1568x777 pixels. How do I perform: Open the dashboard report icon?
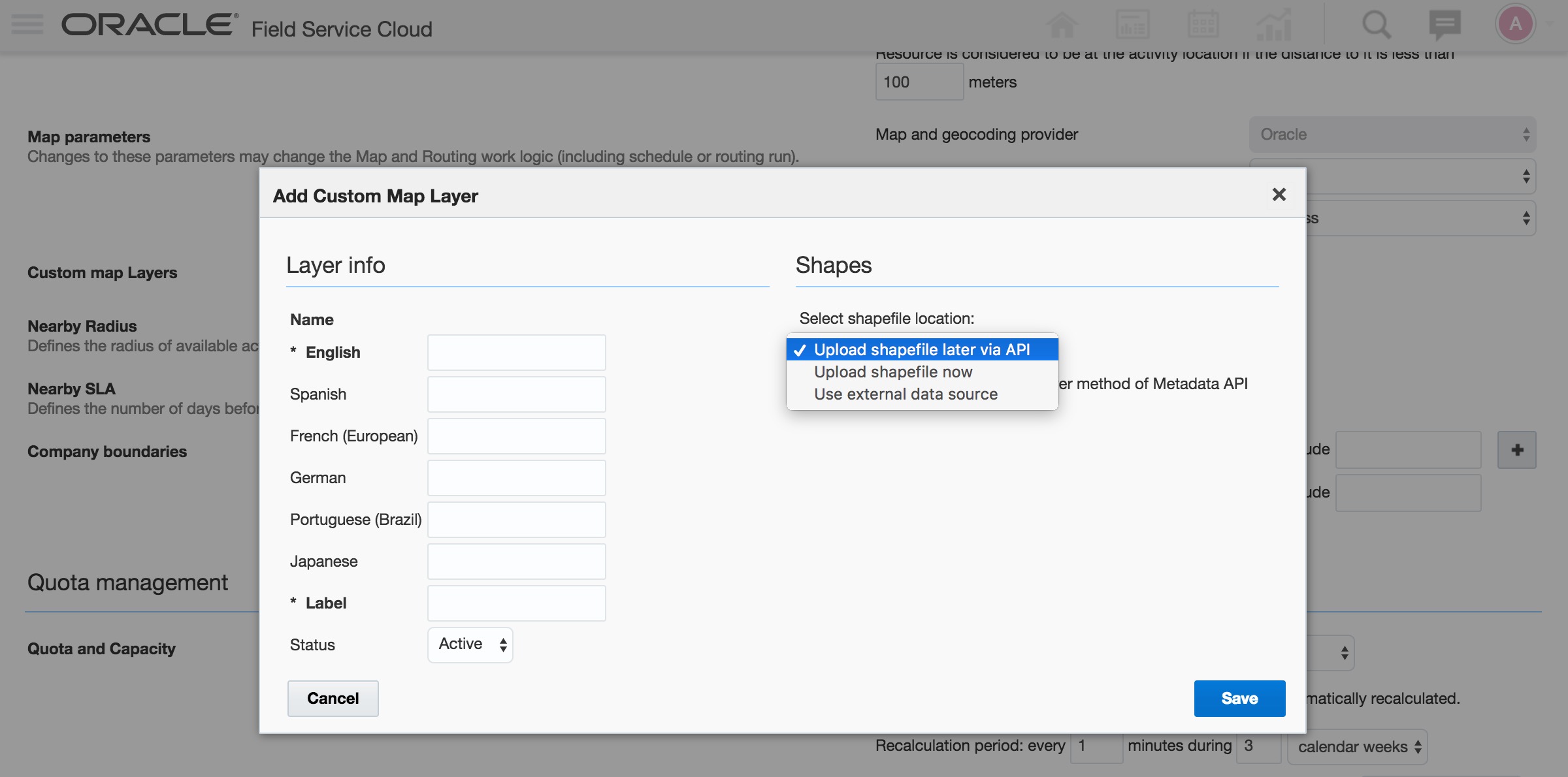1132,25
